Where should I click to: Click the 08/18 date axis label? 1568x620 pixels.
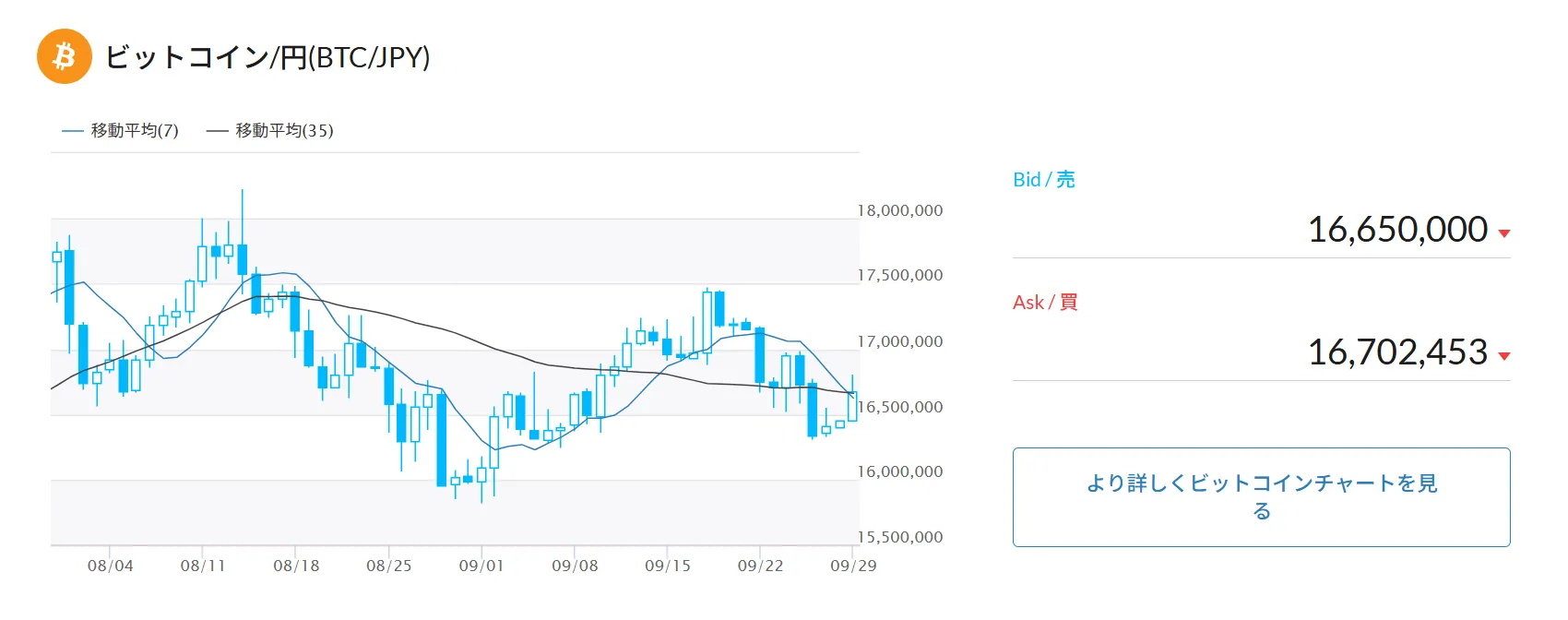point(296,566)
